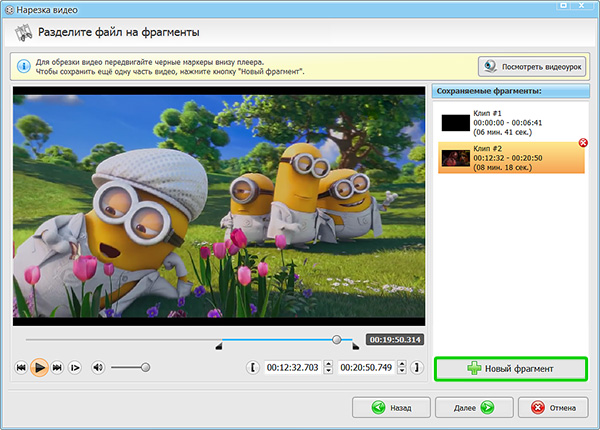
Task: Click the start time field 00:12:32.703
Action: pyautogui.click(x=293, y=368)
